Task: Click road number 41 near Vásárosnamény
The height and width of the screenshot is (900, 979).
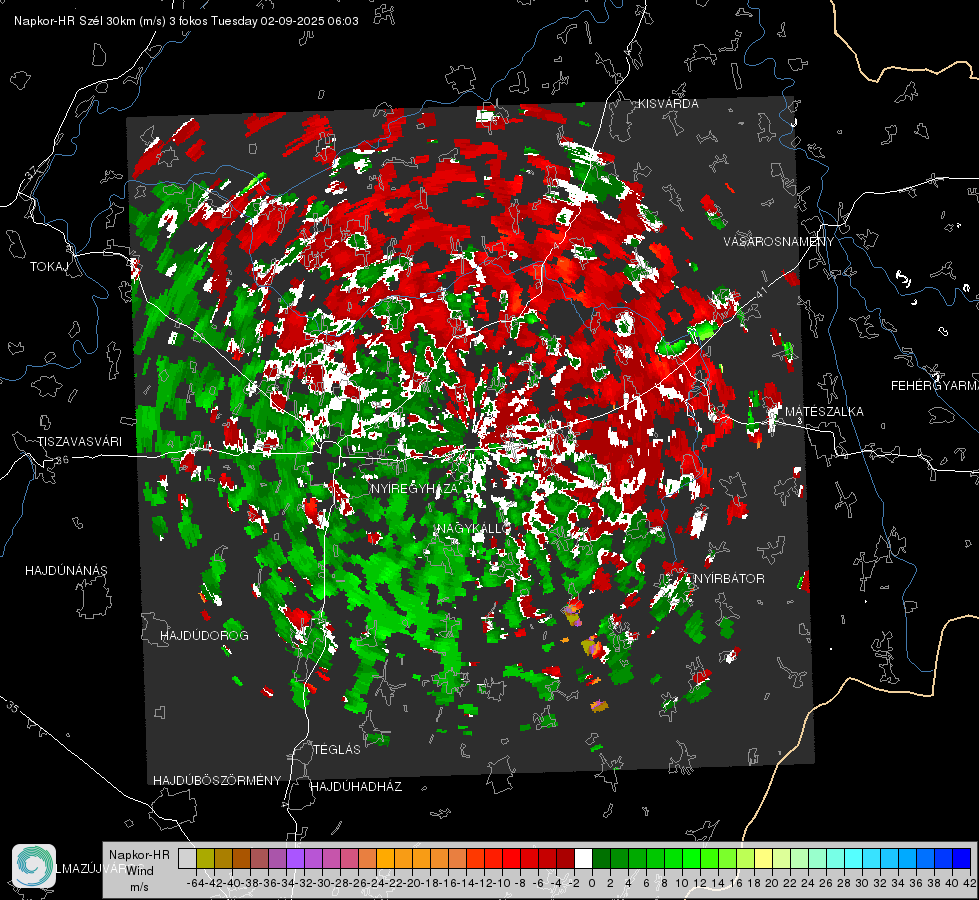Action: pyautogui.click(x=760, y=292)
